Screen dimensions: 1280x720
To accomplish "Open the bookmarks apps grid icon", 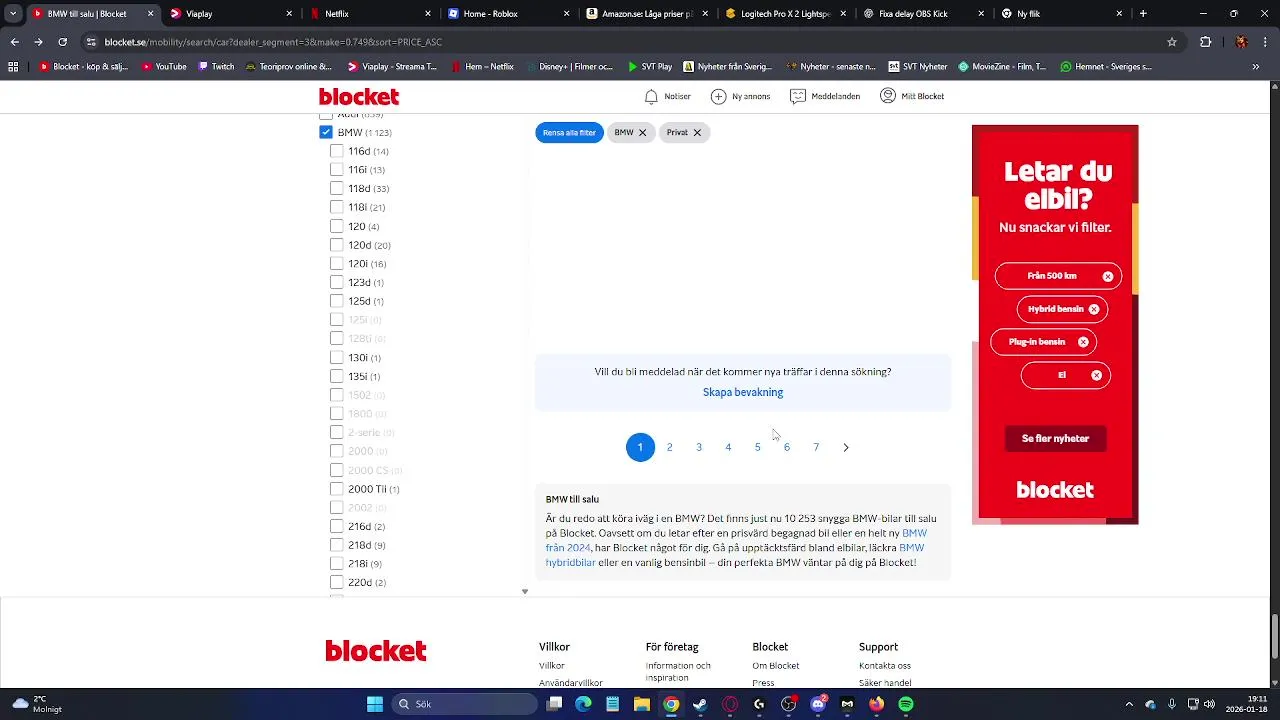I will 13,67.
